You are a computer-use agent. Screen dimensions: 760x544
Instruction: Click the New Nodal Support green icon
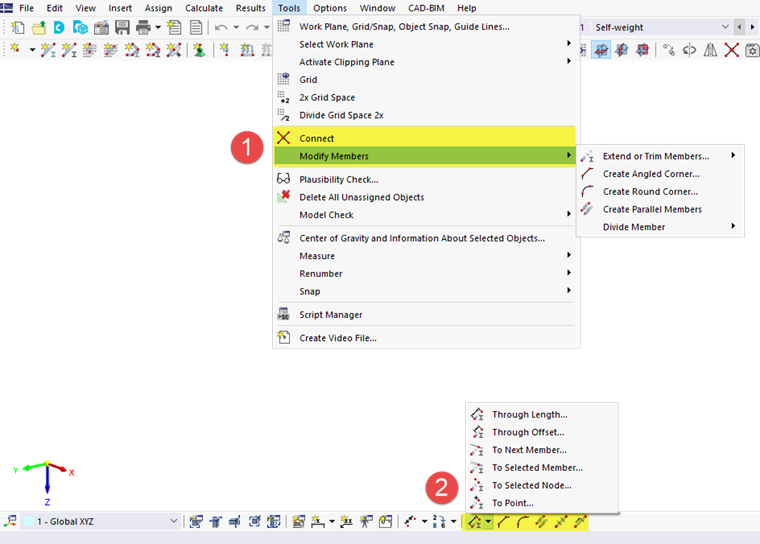click(199, 49)
